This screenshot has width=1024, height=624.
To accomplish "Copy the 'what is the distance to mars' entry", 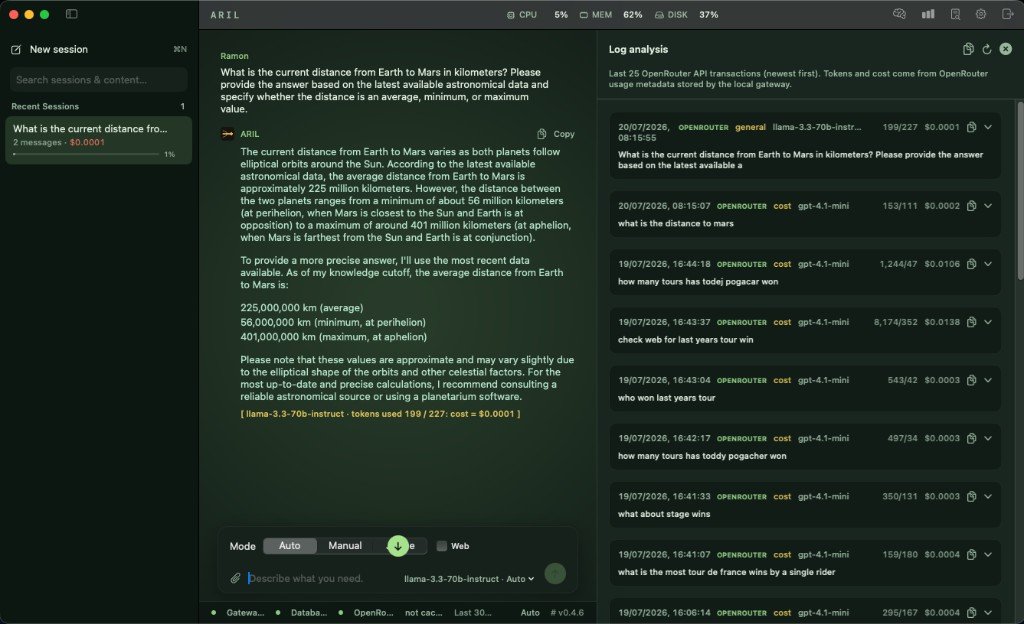I will tap(972, 206).
